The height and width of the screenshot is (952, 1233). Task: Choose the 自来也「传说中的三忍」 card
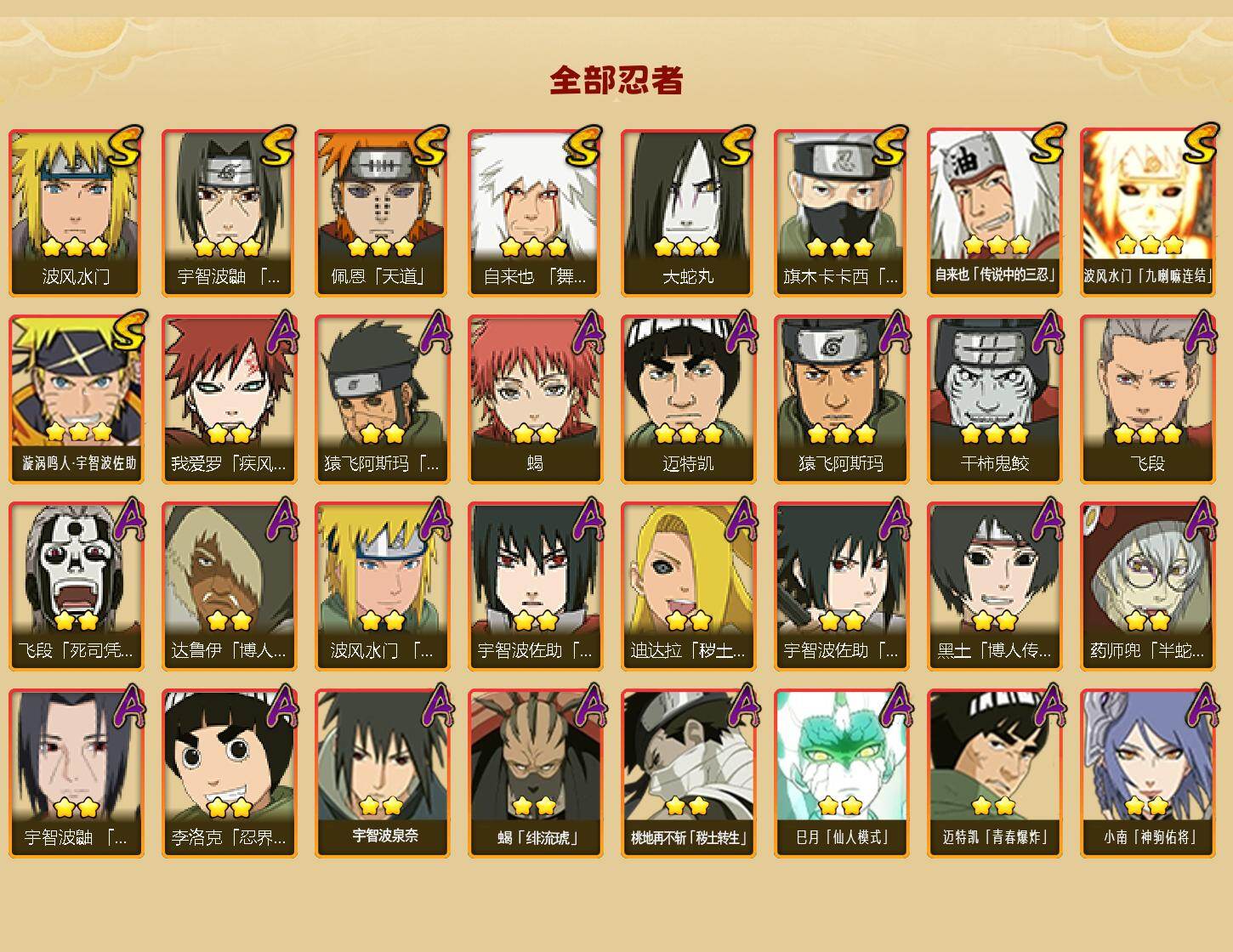pos(994,212)
